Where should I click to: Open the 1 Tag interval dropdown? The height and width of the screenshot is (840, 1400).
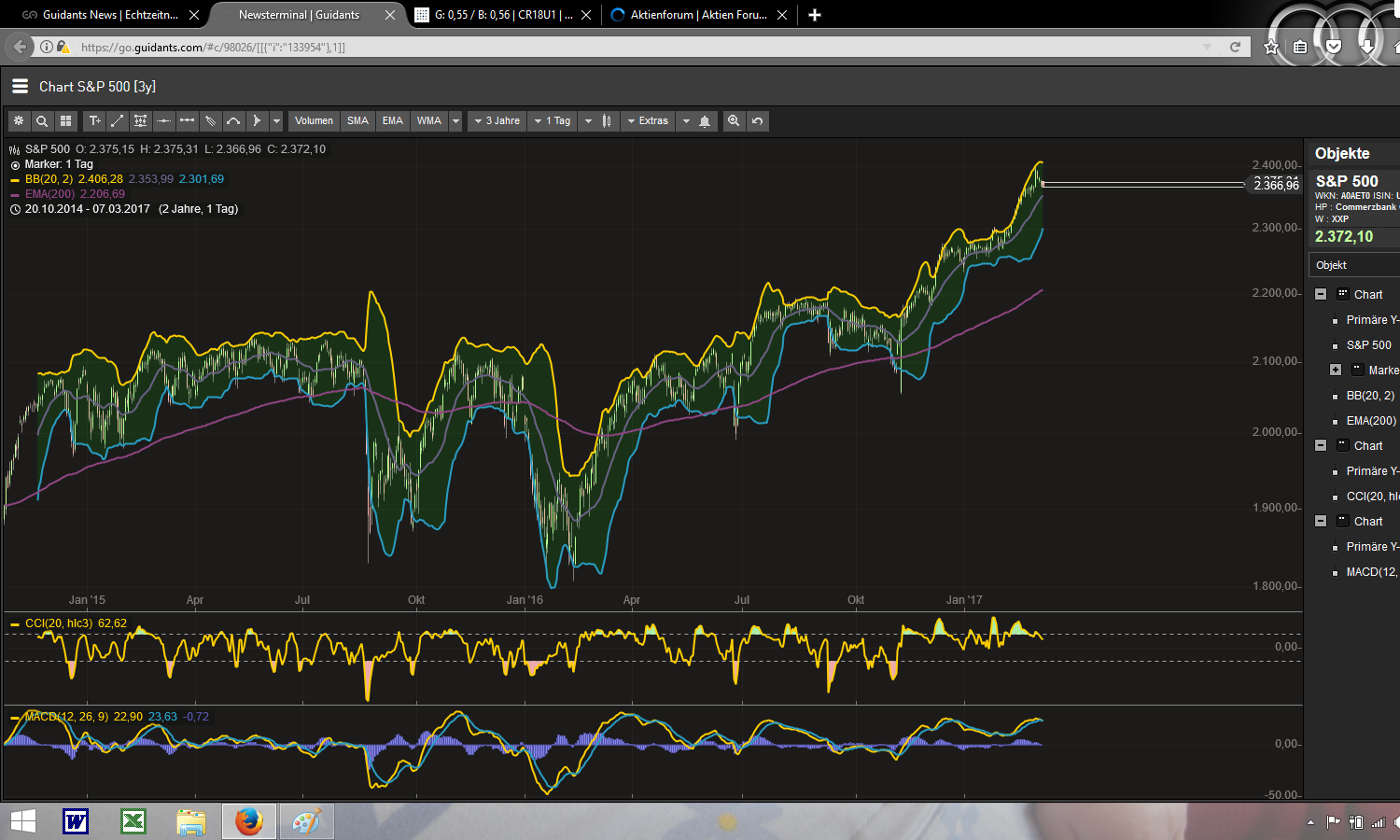coord(553,121)
